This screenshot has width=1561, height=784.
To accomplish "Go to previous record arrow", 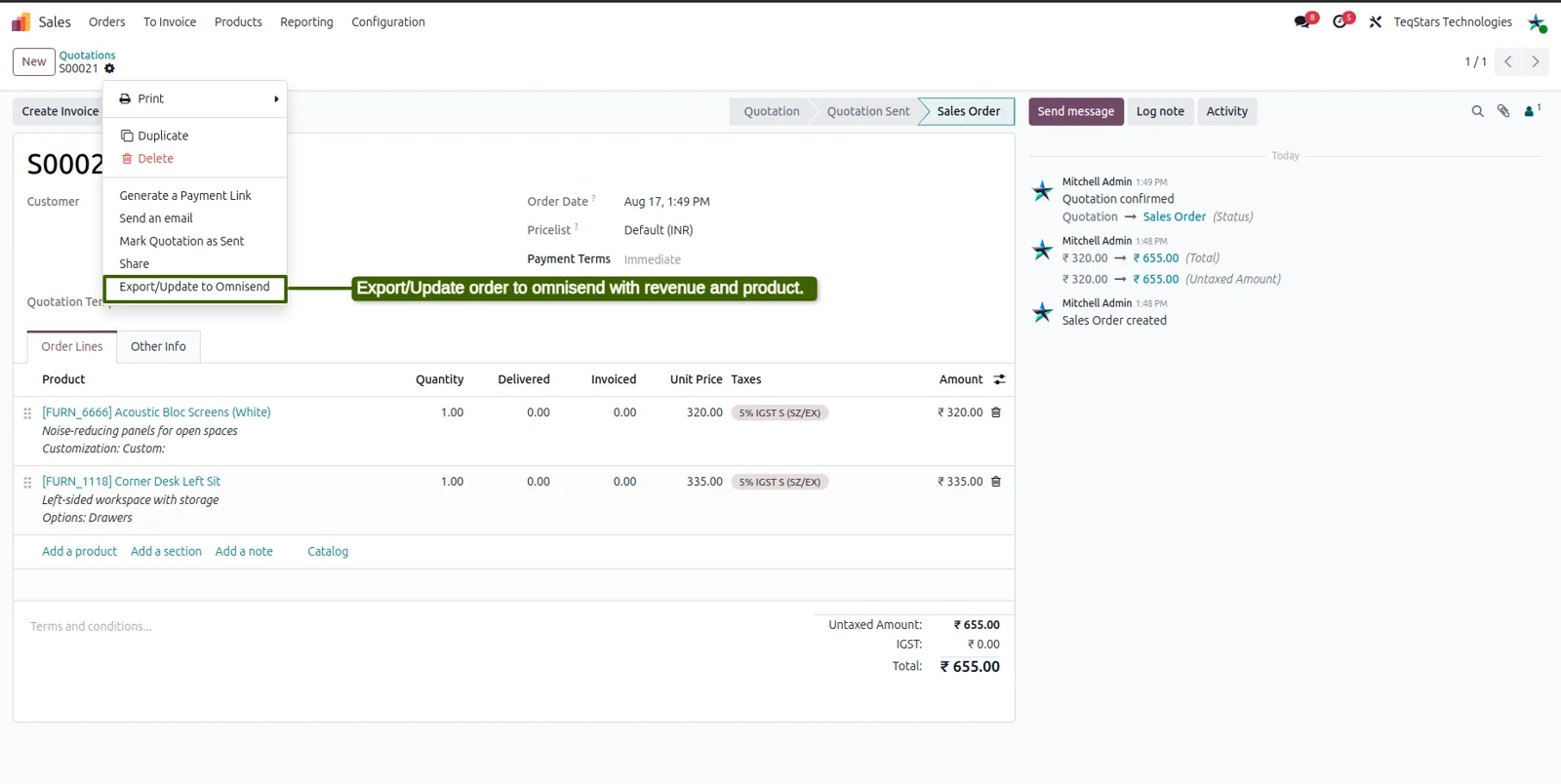I will (x=1508, y=61).
